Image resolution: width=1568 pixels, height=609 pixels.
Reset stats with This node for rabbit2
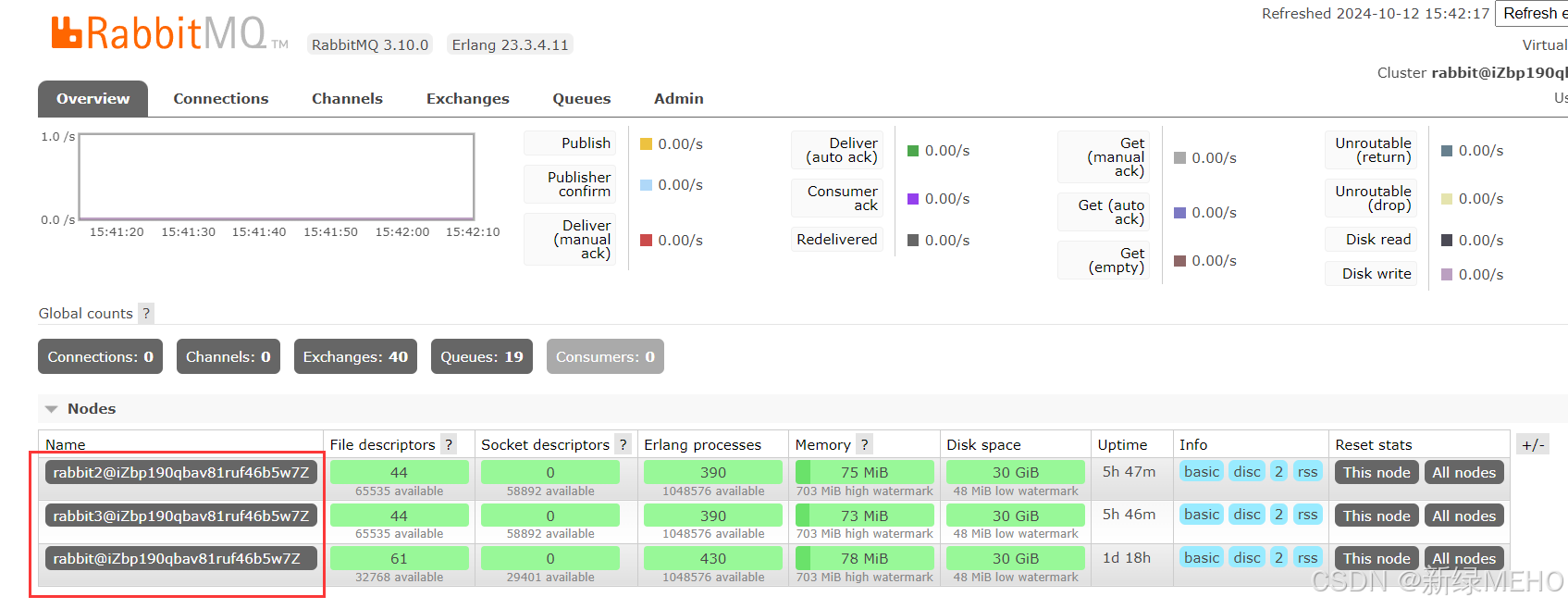coord(1376,473)
